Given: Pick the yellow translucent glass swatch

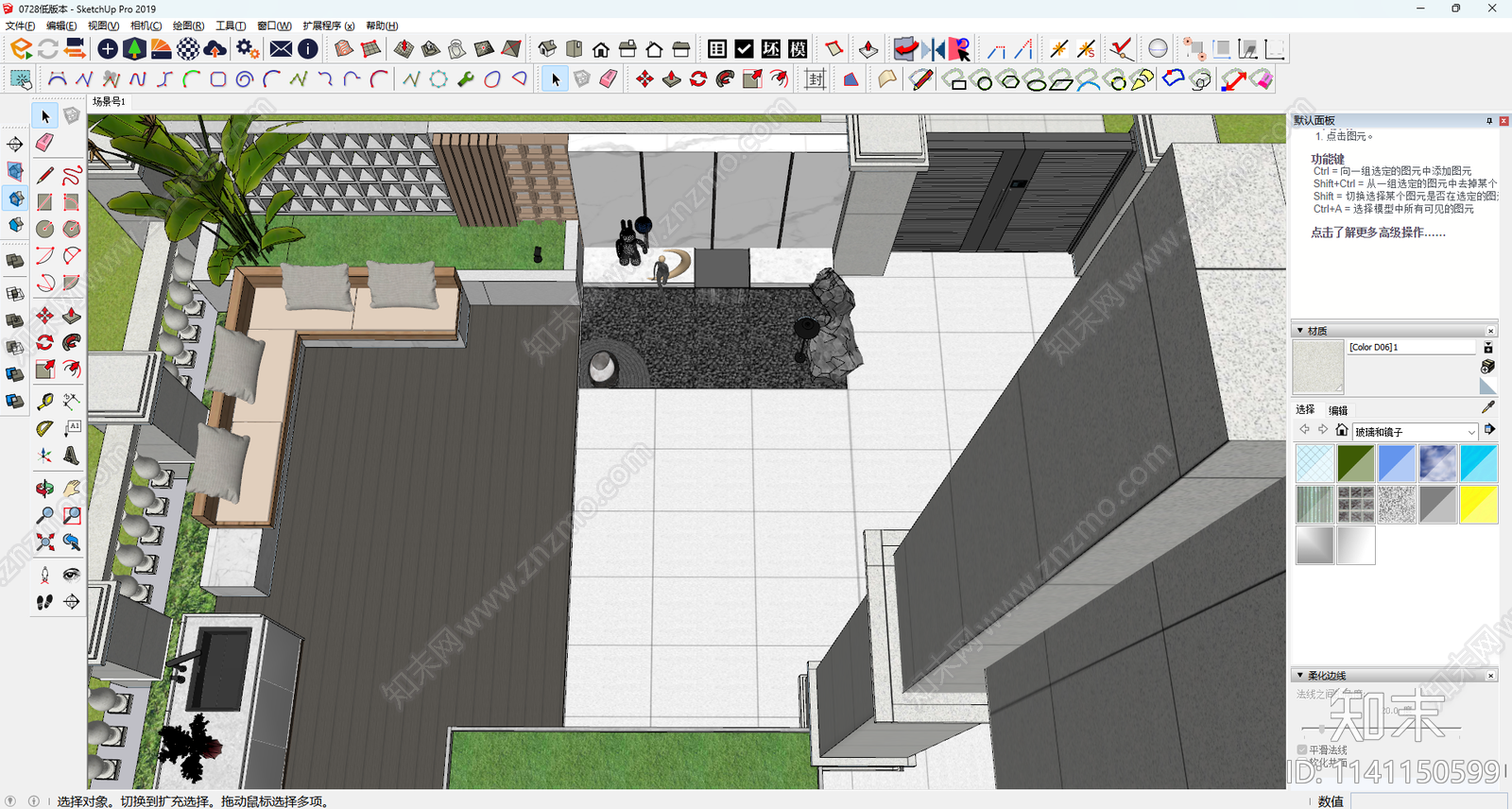Looking at the screenshot, I should (1479, 505).
